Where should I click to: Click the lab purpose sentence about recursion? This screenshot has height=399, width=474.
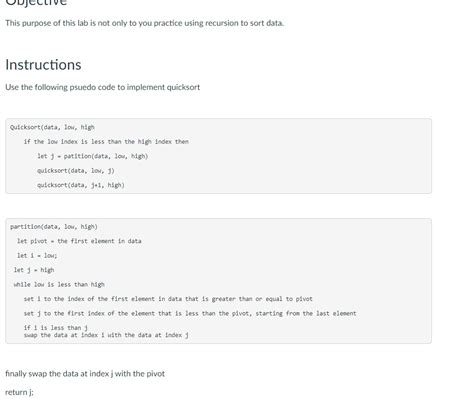[145, 23]
